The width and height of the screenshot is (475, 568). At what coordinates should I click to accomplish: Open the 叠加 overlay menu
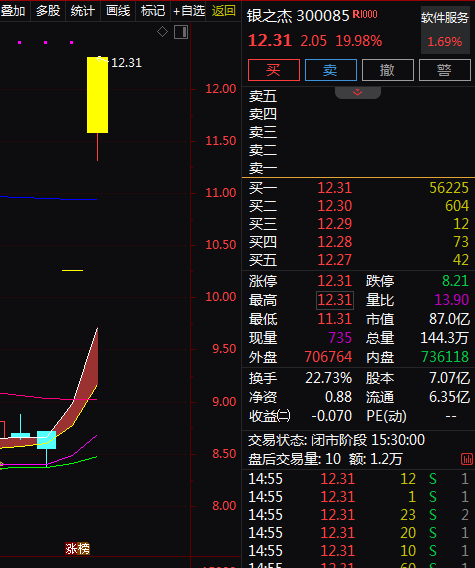[x=14, y=11]
